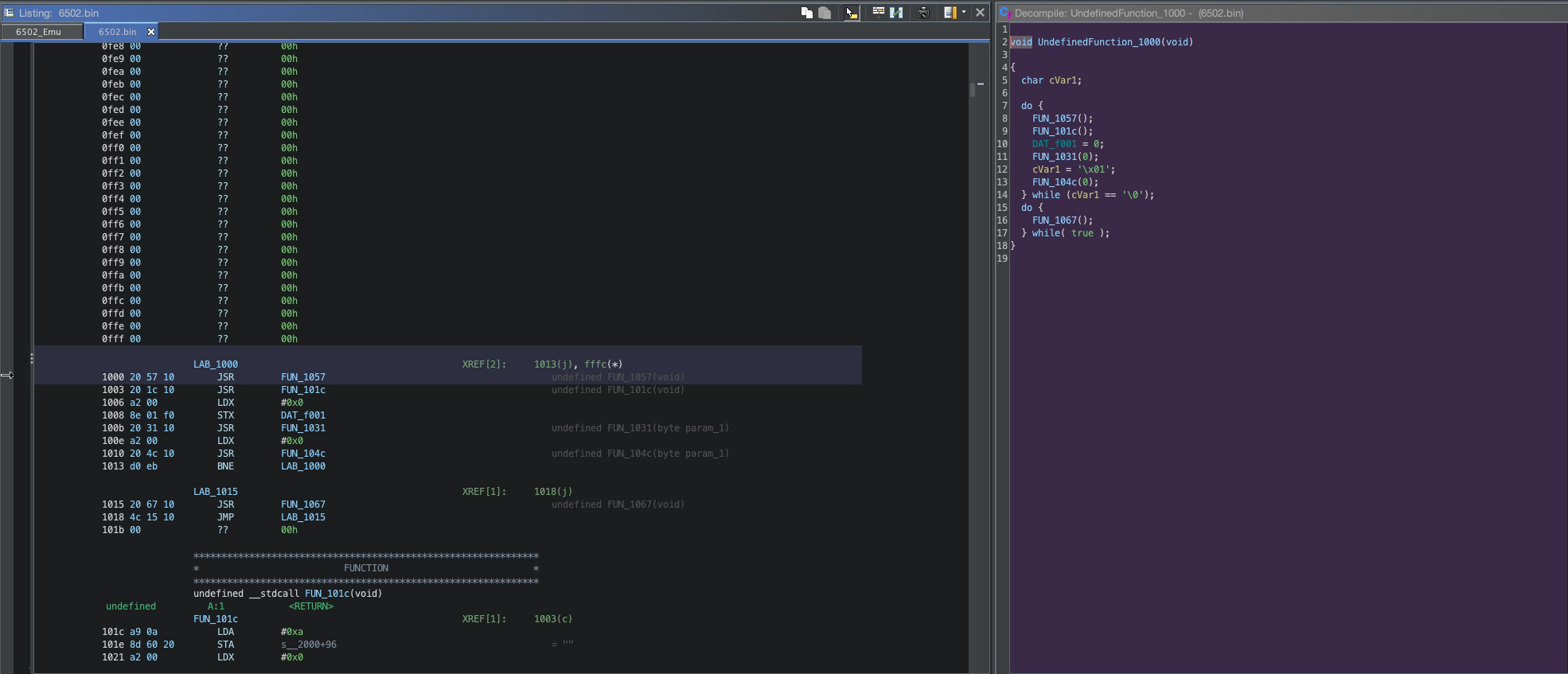The height and width of the screenshot is (674, 1568).
Task: Click FUN_101c operand at address 1003
Action: point(303,390)
